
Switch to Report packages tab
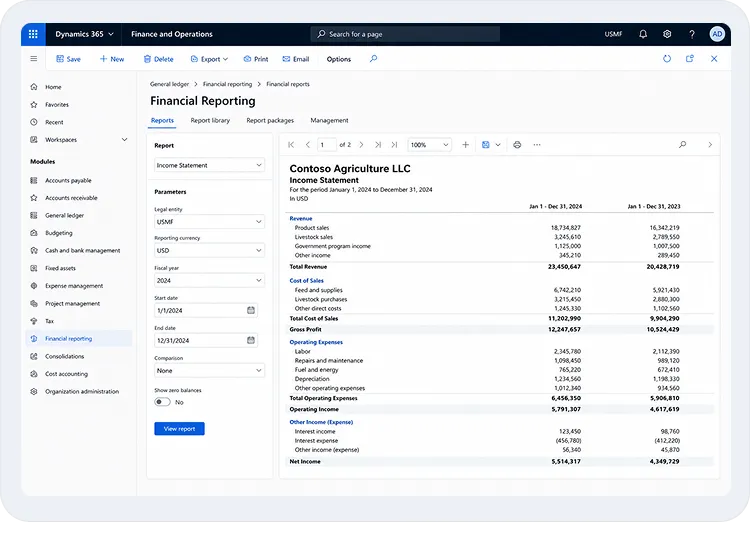(270, 121)
